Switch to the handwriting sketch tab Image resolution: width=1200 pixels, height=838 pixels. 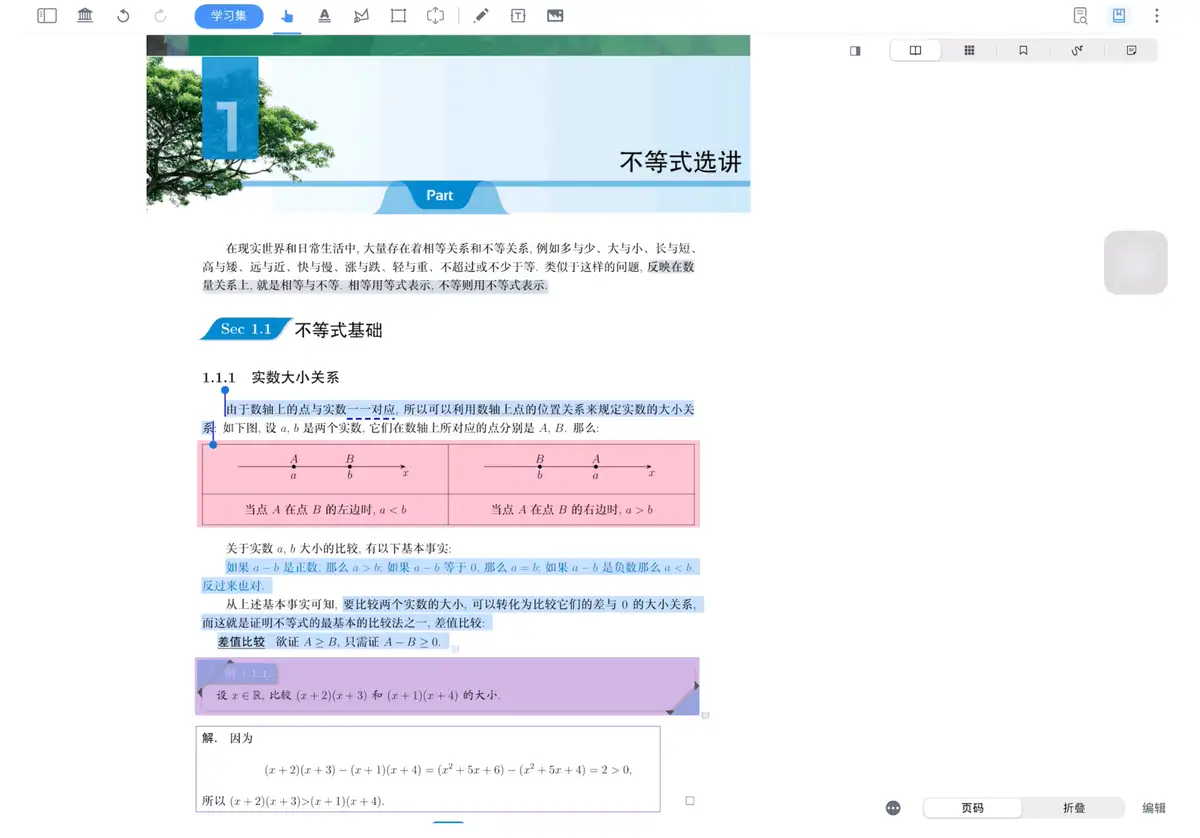(x=1077, y=50)
